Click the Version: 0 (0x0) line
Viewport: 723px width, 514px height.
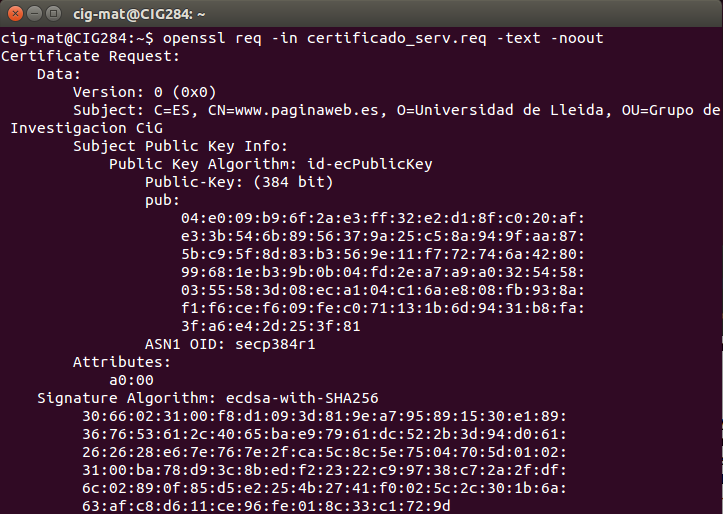click(x=144, y=92)
